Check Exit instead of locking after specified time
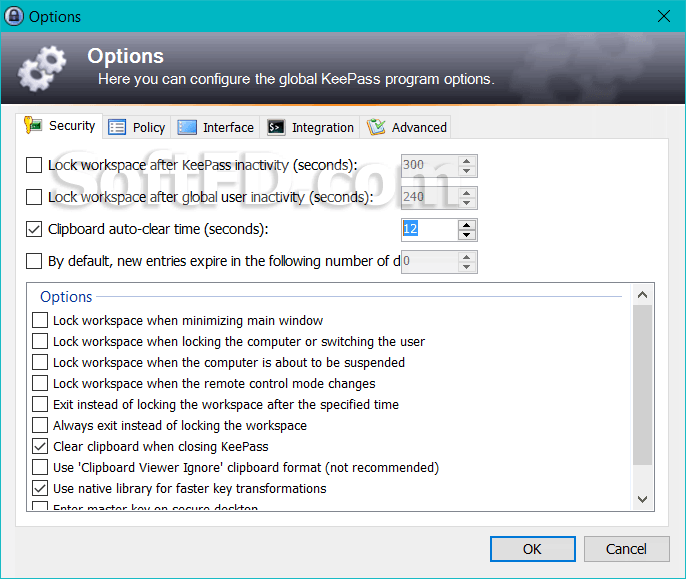Image resolution: width=686 pixels, height=579 pixels. click(40, 404)
